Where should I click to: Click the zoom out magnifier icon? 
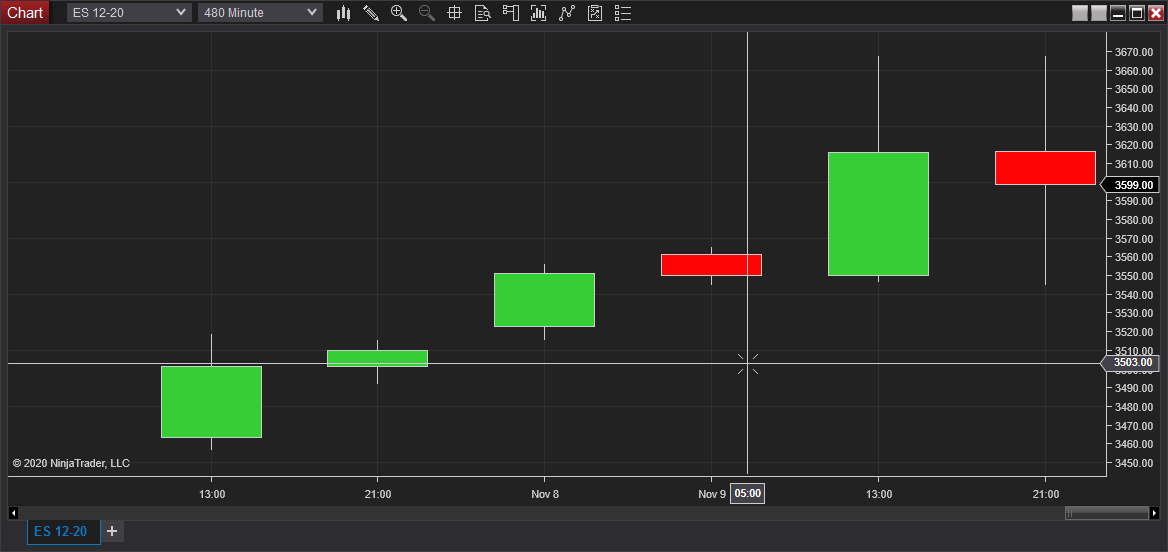pos(427,13)
